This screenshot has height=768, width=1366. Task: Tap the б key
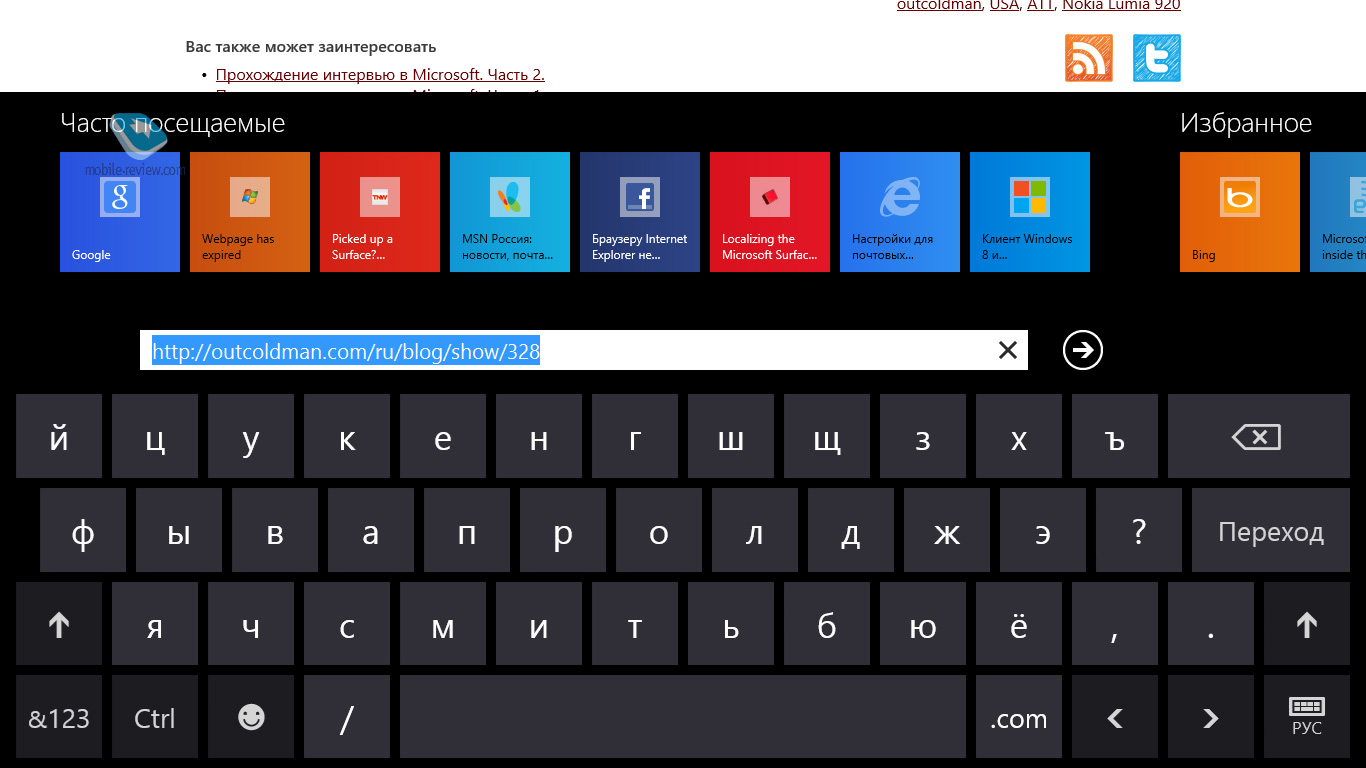pyautogui.click(x=827, y=624)
